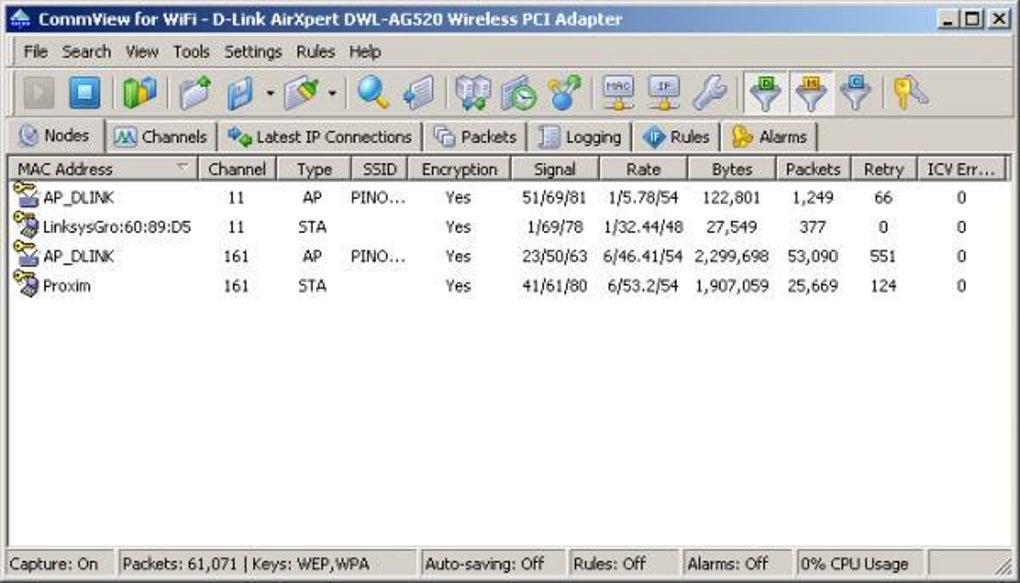Switch to the Packets tab
Screen dimensions: 1020x583
pyautogui.click(x=475, y=137)
